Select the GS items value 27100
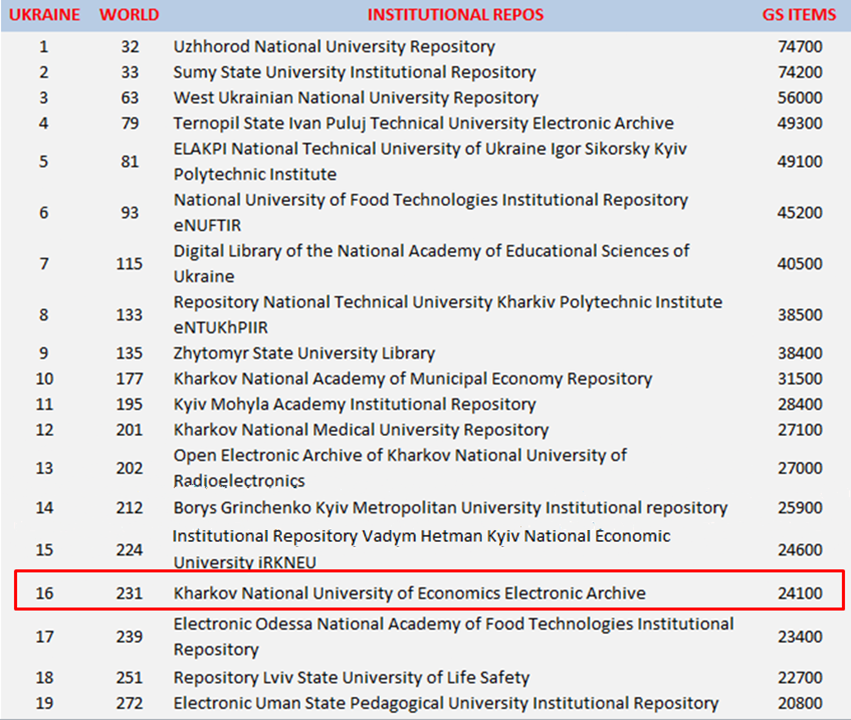This screenshot has height=720, width=851. point(800,430)
